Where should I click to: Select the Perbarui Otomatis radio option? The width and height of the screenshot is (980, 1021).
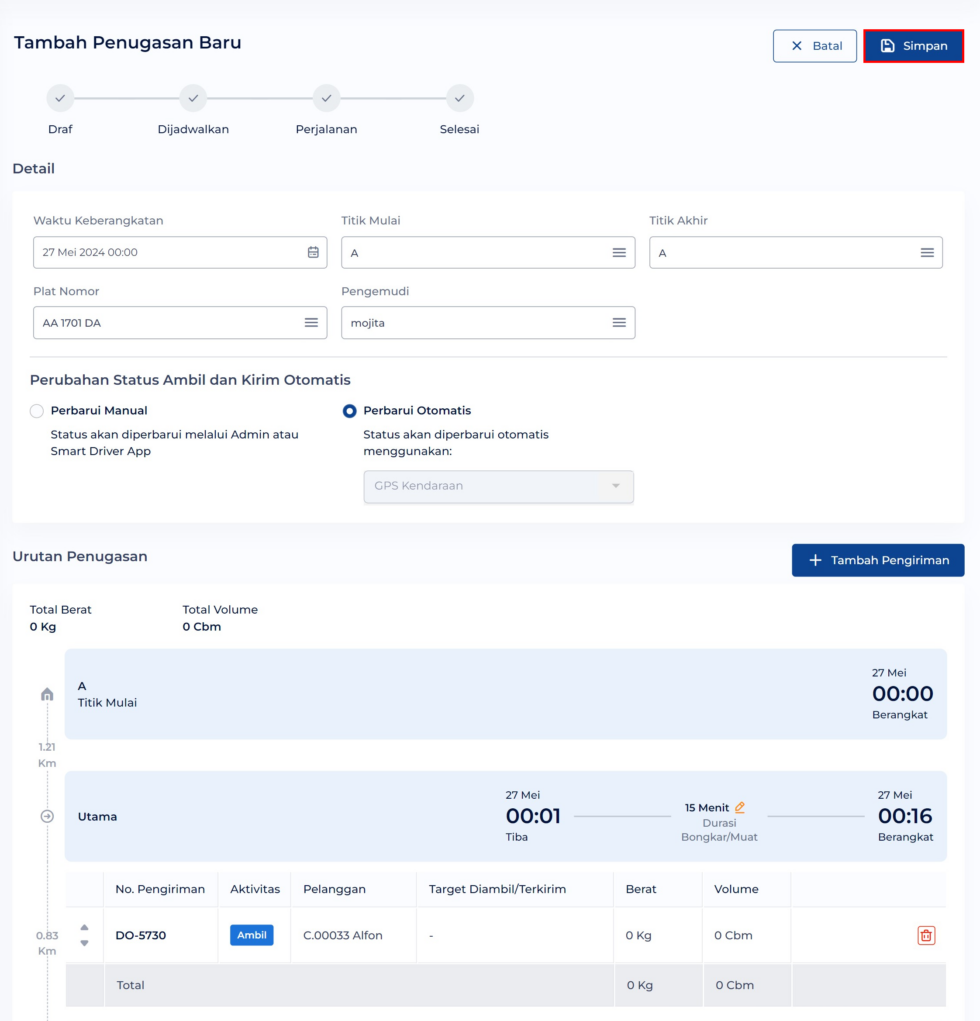point(350,411)
